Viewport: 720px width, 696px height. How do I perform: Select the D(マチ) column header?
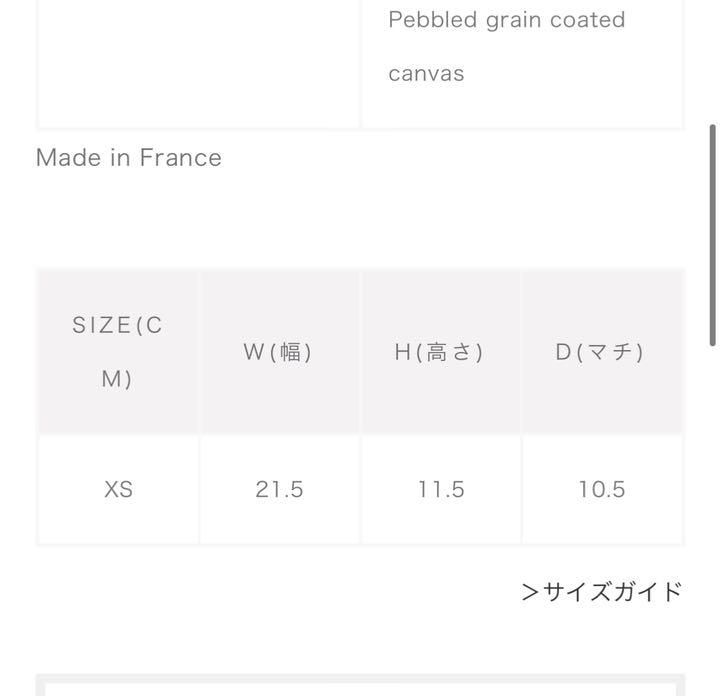tap(602, 352)
